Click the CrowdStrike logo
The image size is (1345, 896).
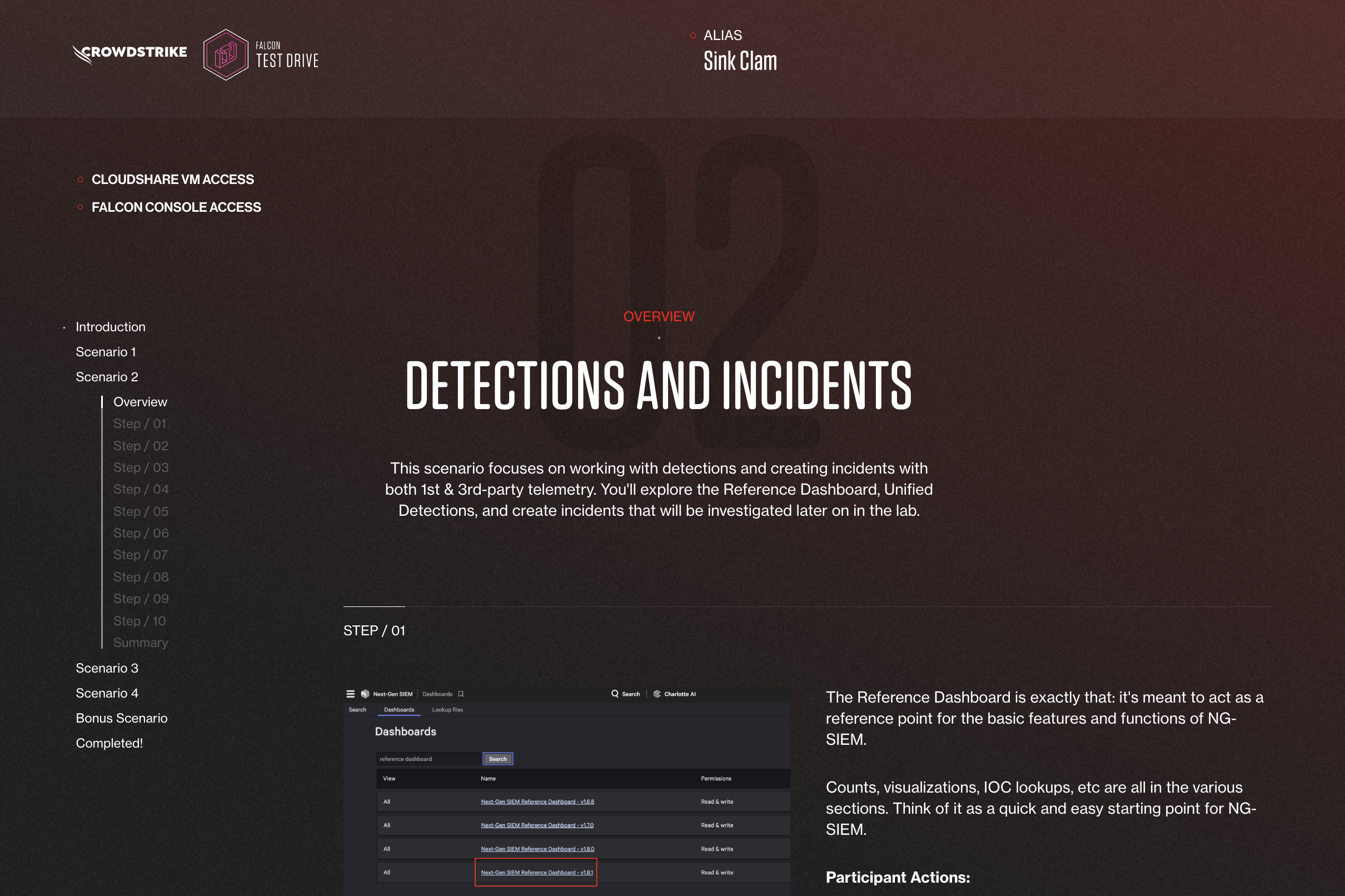coord(129,54)
